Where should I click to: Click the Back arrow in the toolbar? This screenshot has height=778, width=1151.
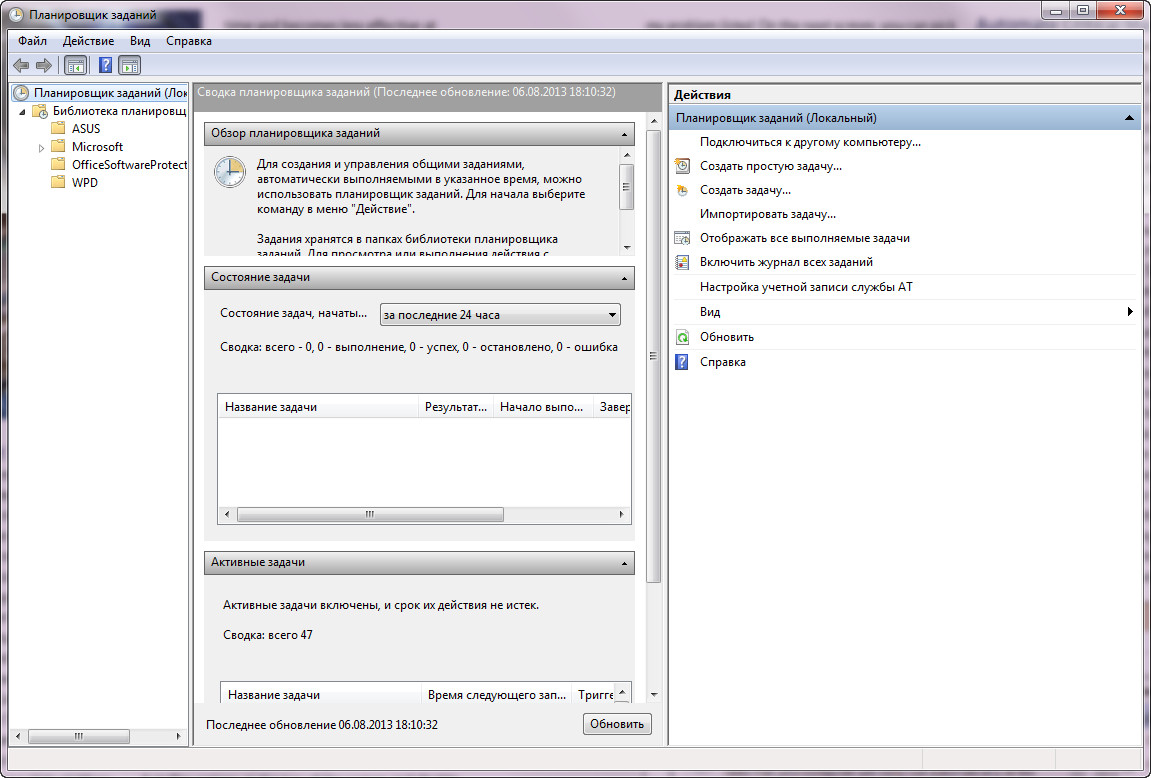click(x=20, y=65)
